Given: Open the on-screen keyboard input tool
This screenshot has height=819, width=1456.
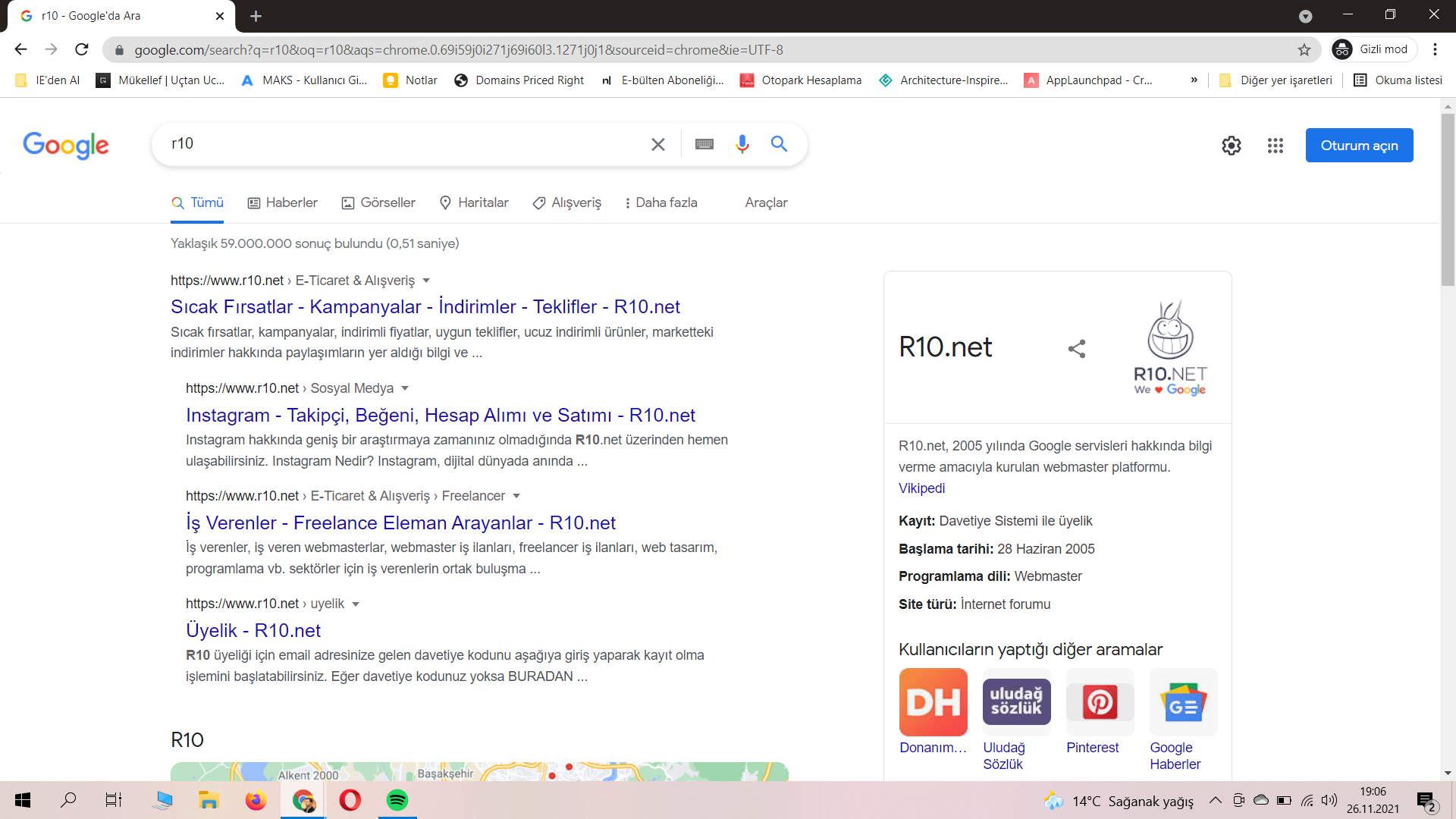Looking at the screenshot, I should point(704,144).
